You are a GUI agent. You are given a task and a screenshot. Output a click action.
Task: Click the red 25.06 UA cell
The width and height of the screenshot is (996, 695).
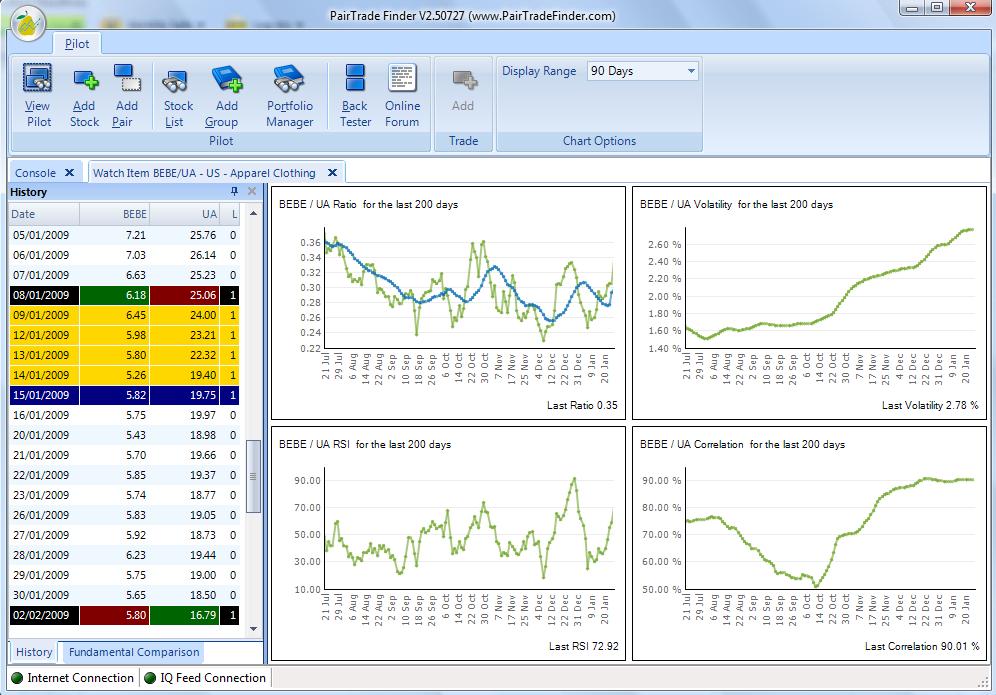point(185,295)
